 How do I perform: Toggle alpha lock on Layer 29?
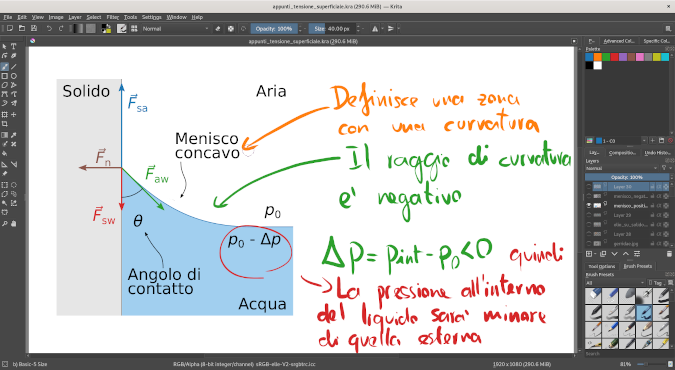[660, 215]
